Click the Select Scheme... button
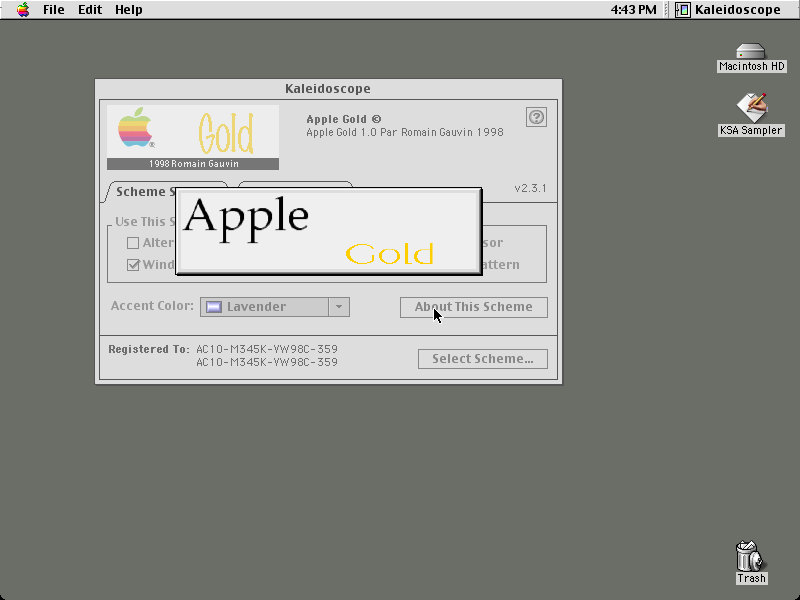 coord(483,359)
